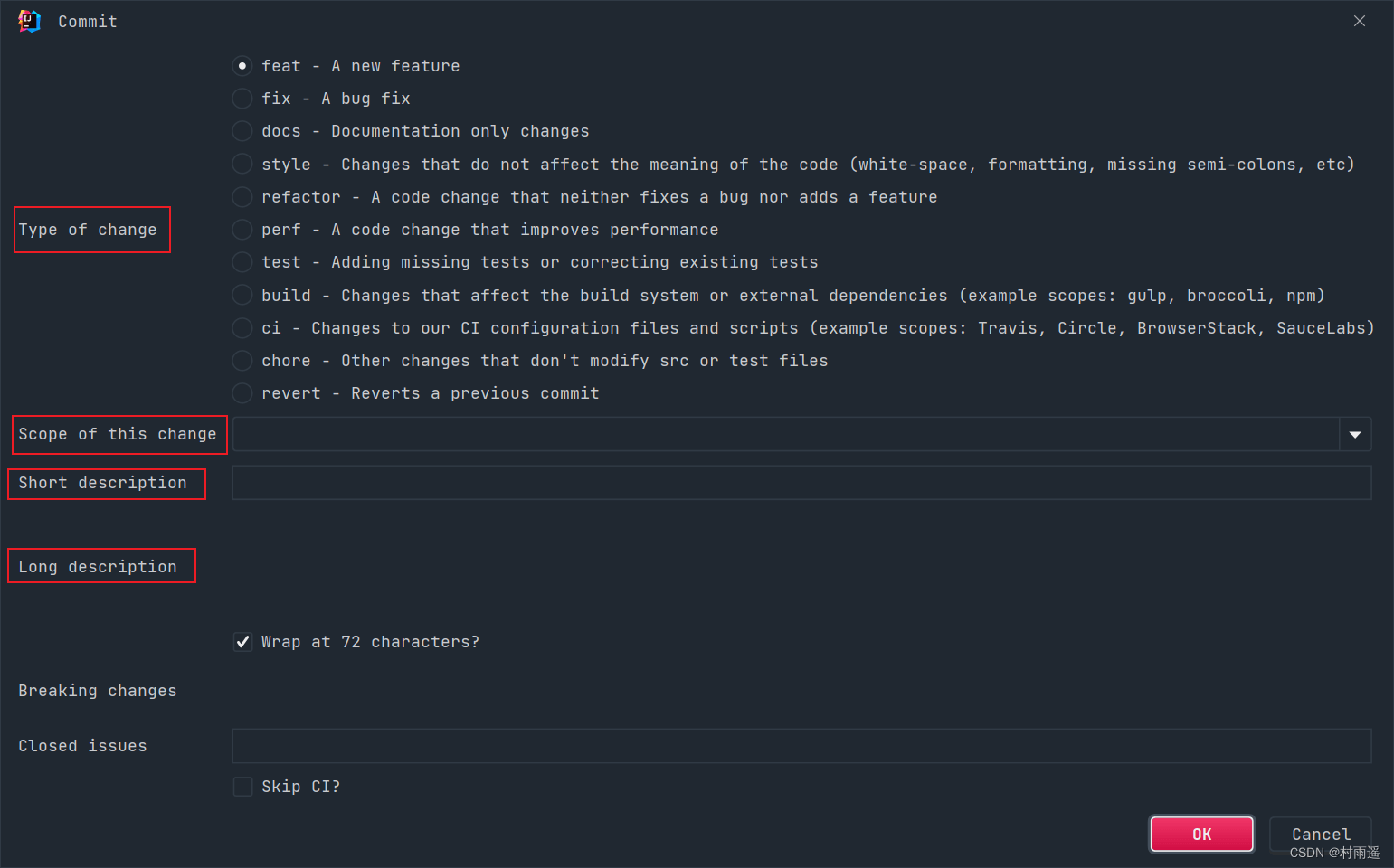Screen dimensions: 1394x868
Task: Select perf performance change type
Action: coord(242,230)
